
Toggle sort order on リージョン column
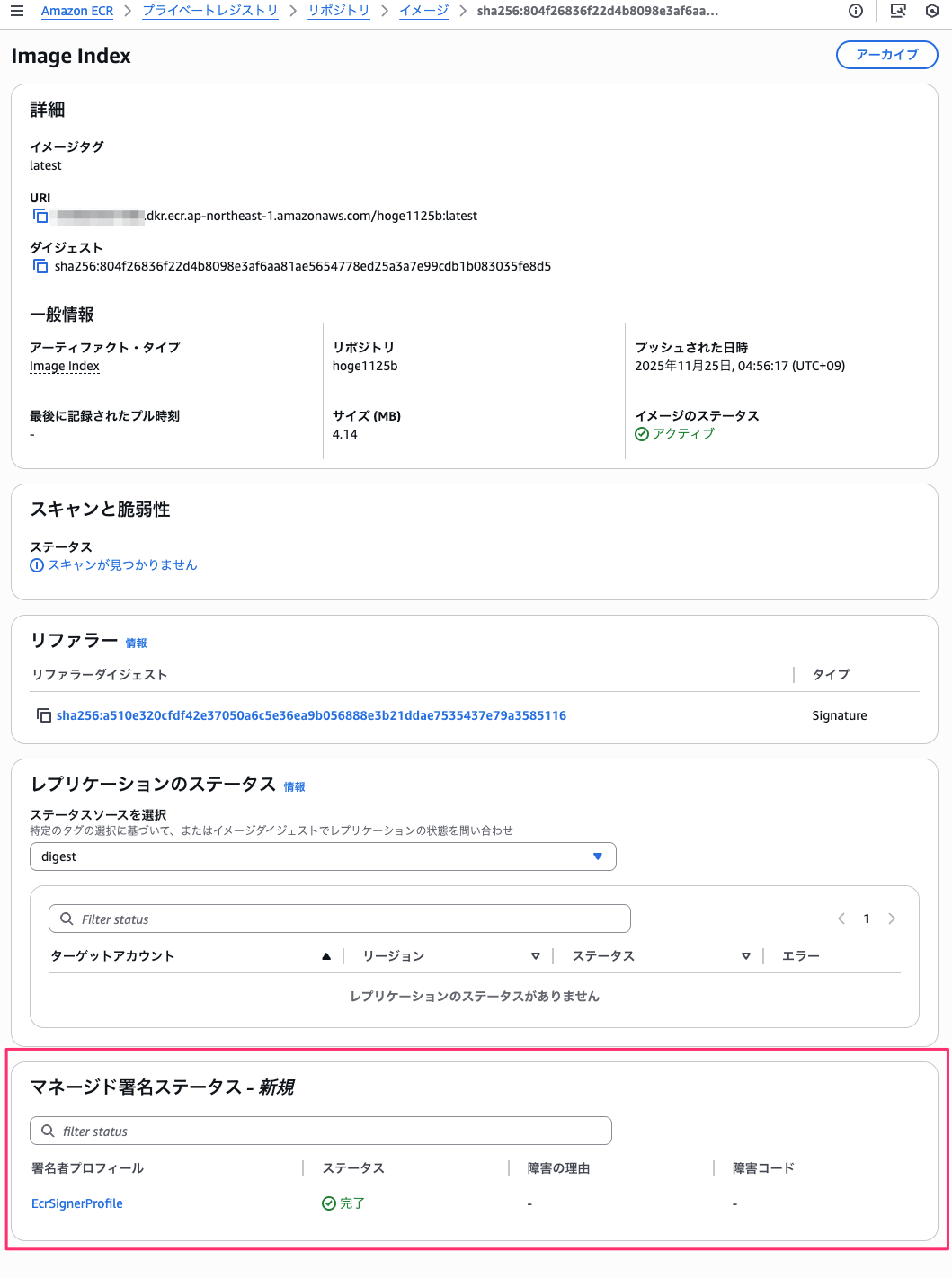click(536, 956)
